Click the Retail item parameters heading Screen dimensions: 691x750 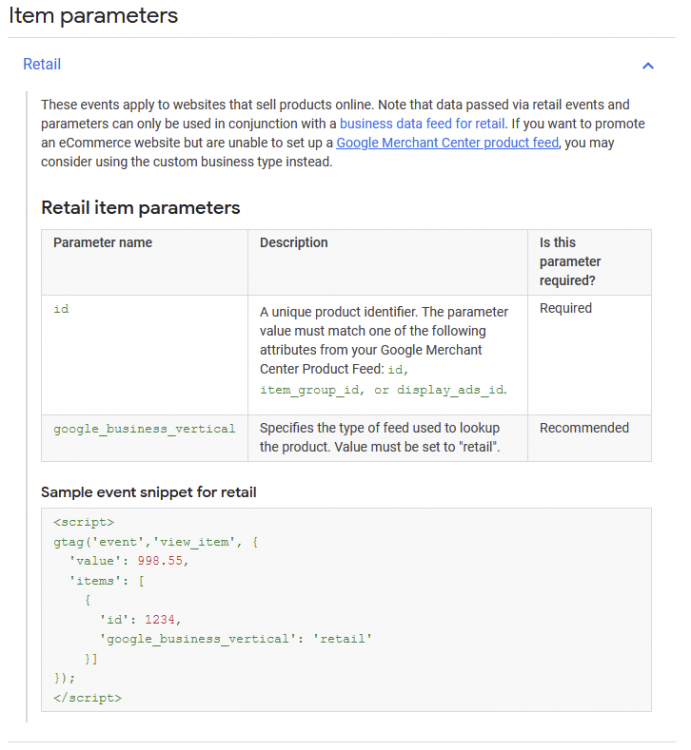pos(140,208)
